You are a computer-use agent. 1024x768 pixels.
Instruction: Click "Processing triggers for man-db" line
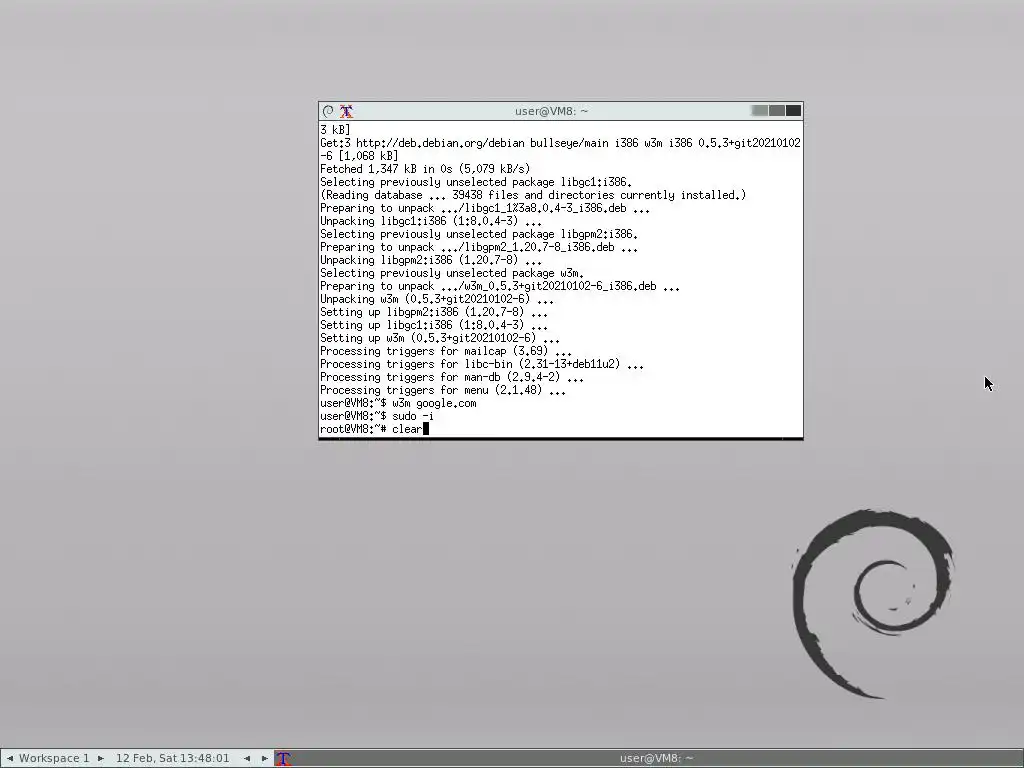[x=452, y=377]
